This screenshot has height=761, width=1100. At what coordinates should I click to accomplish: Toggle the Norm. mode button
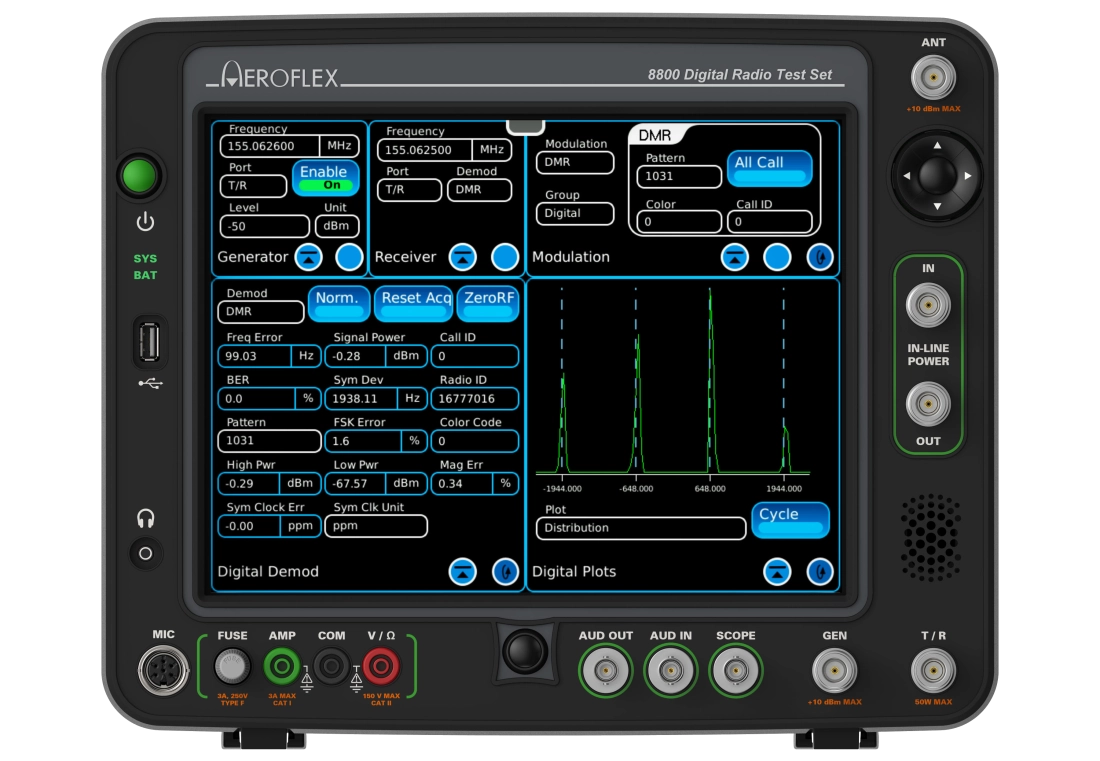pyautogui.click(x=338, y=303)
